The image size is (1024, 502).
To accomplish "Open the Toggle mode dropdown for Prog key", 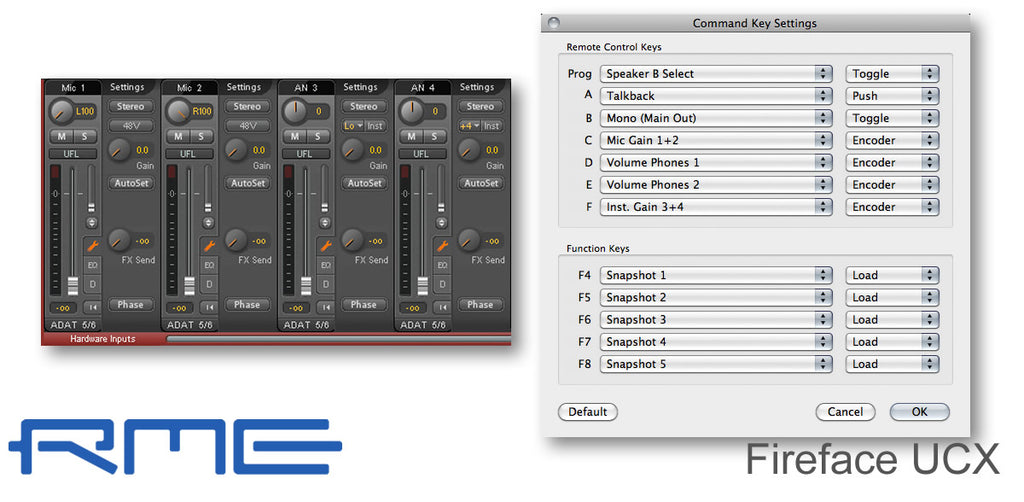I will [892, 74].
